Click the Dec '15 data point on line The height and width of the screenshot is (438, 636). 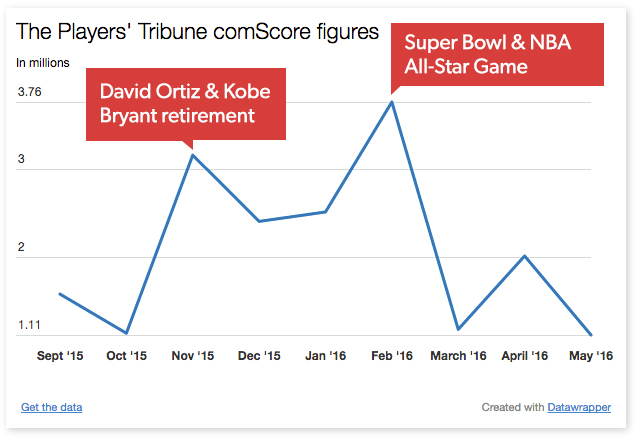(x=259, y=221)
